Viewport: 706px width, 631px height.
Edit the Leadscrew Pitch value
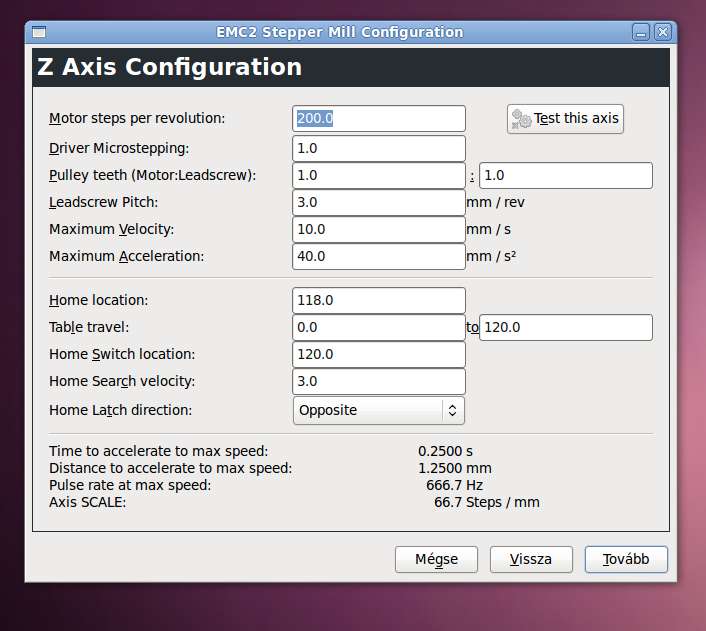click(x=379, y=202)
